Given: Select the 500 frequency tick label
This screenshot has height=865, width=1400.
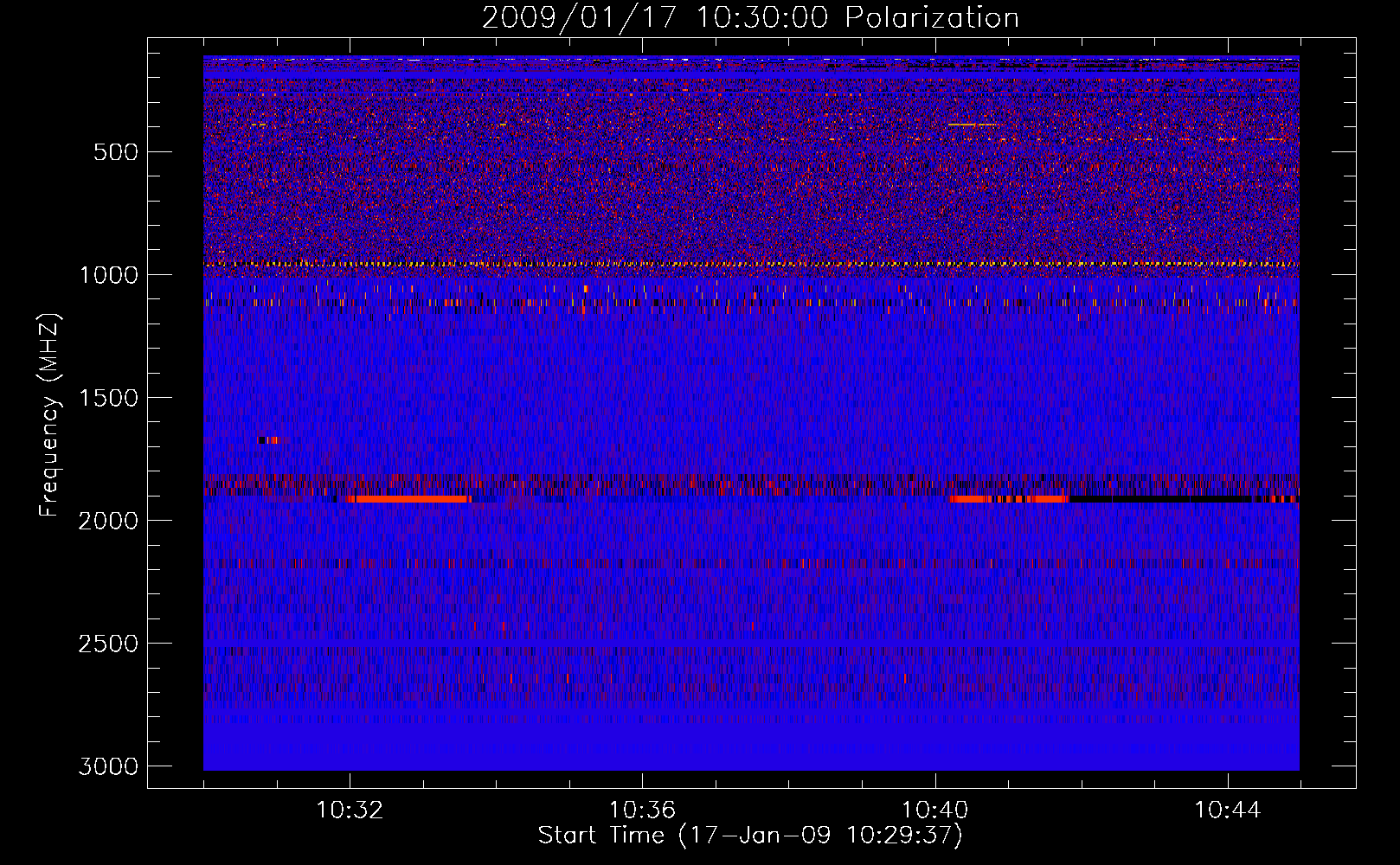Looking at the screenshot, I should (x=115, y=152).
